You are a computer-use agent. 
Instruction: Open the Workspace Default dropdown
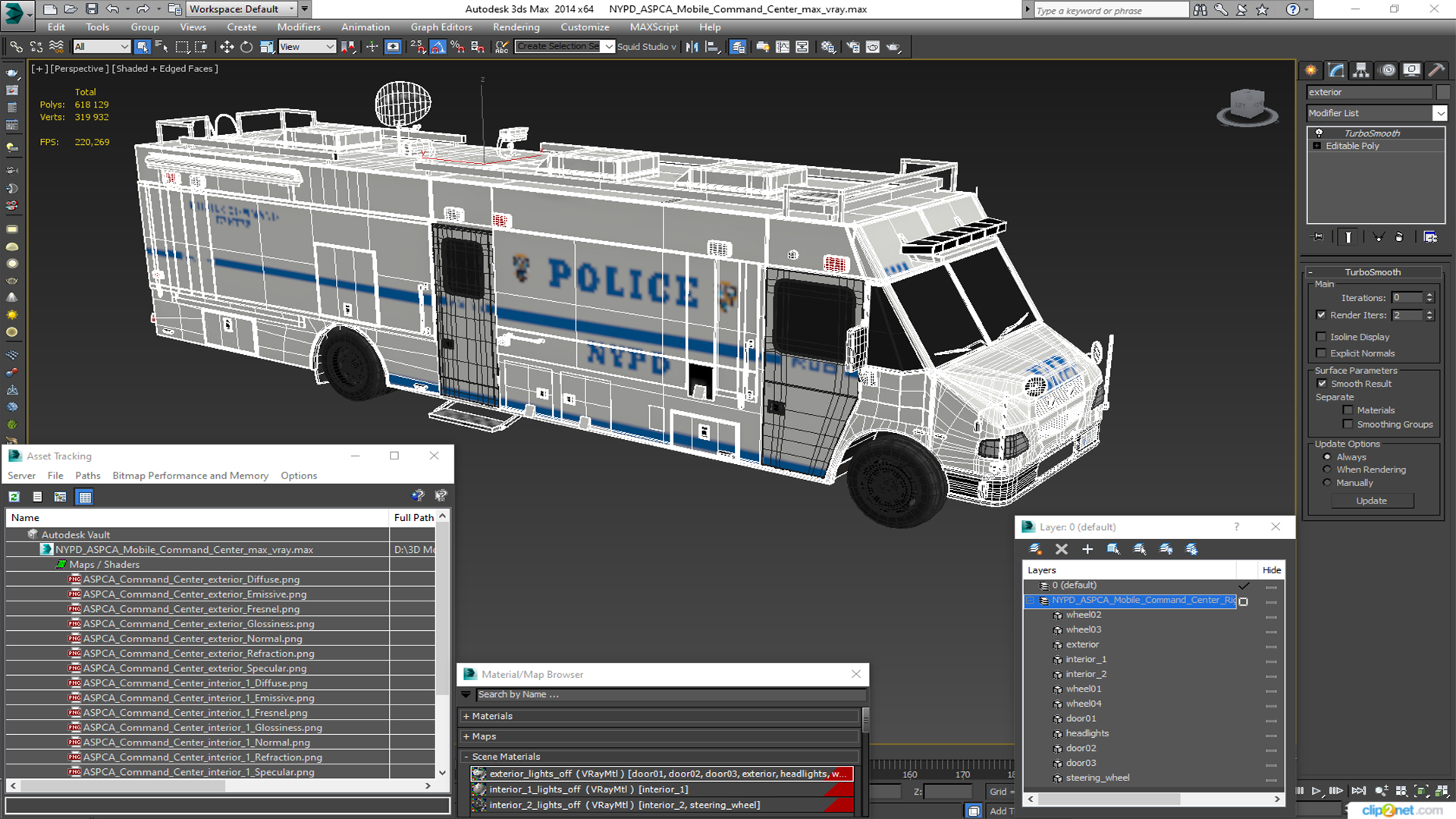pos(241,9)
